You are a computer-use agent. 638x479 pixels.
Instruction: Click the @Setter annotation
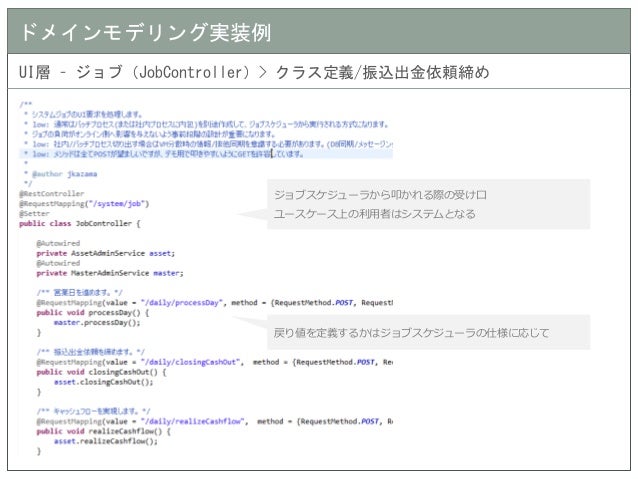click(34, 213)
